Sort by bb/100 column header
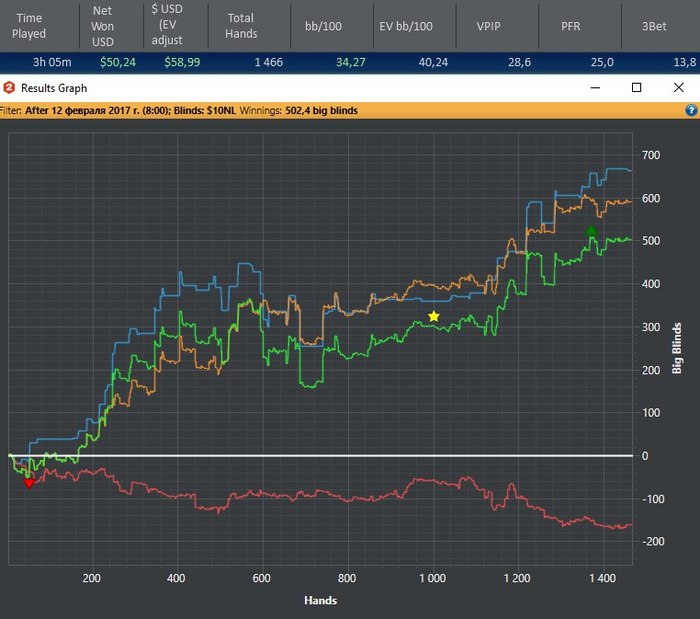Screen dimensions: 700x619 (x=323, y=26)
